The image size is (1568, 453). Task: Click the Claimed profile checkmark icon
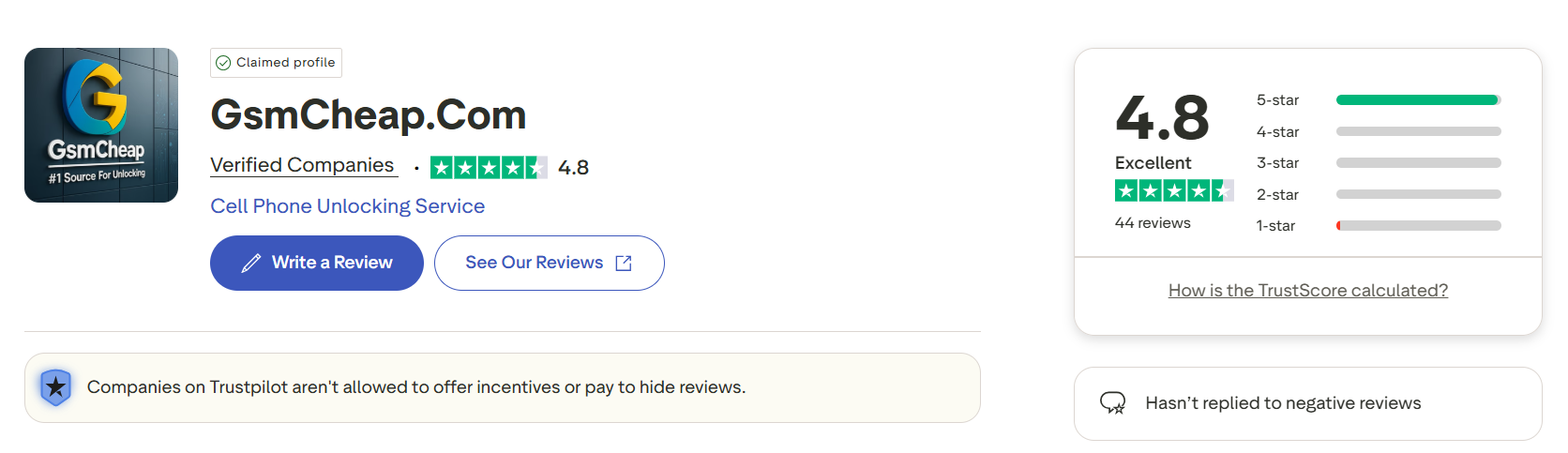coord(223,63)
